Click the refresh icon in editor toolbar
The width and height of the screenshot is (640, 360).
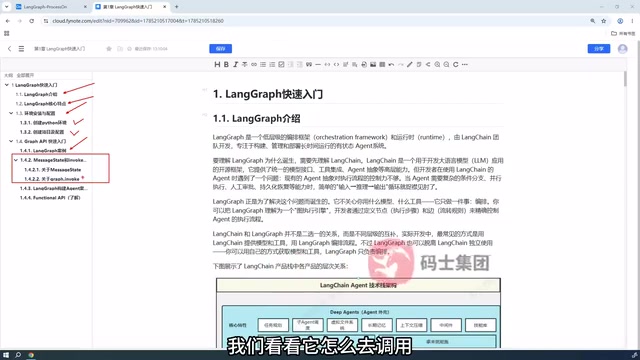click(456, 64)
